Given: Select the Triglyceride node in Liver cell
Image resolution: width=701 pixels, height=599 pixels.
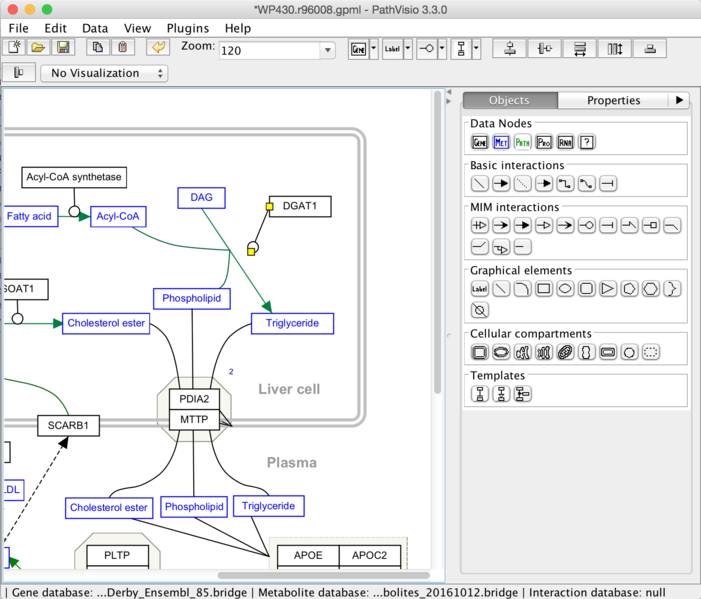Looking at the screenshot, I should [x=292, y=323].
